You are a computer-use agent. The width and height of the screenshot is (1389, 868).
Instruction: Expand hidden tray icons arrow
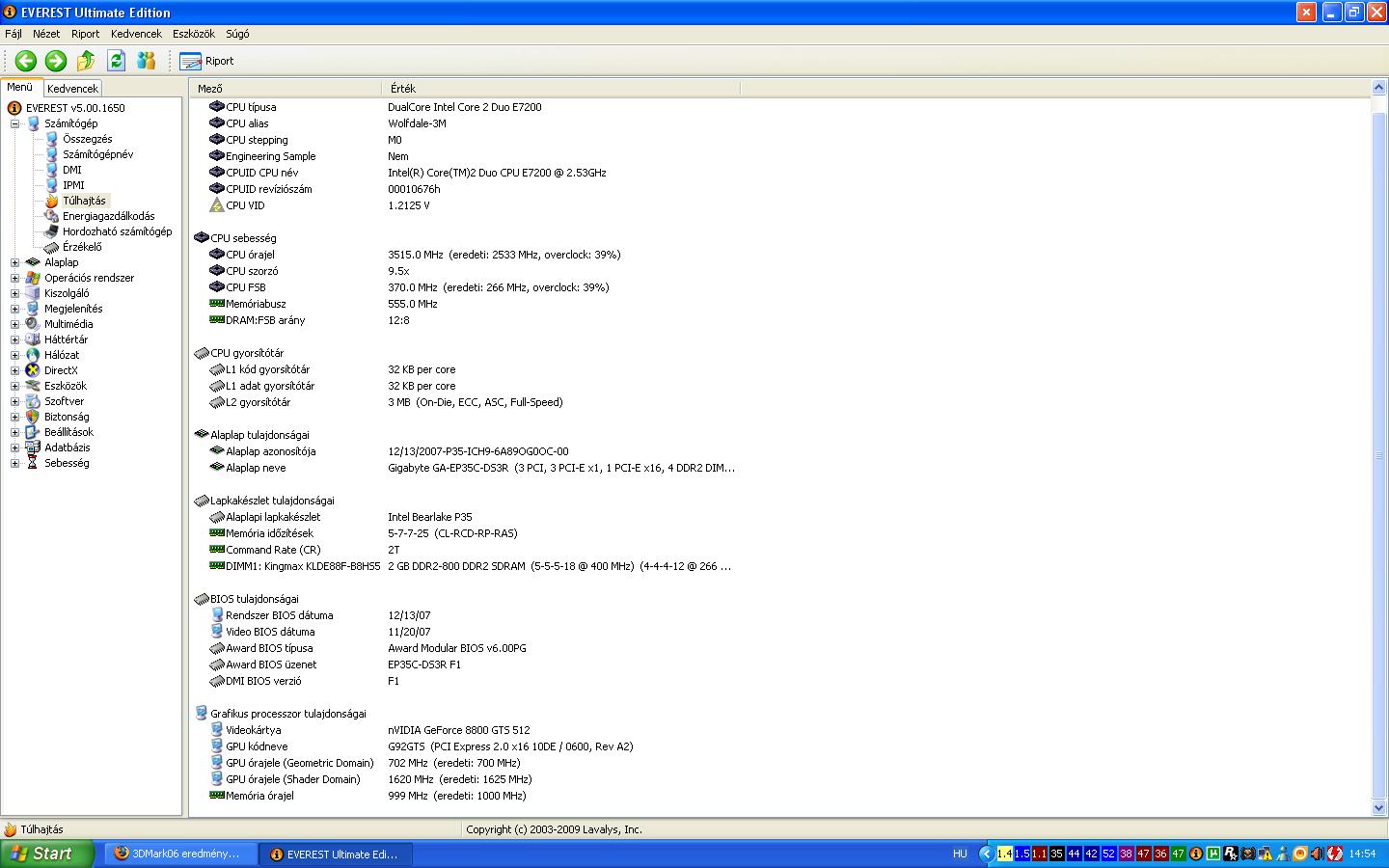985,854
